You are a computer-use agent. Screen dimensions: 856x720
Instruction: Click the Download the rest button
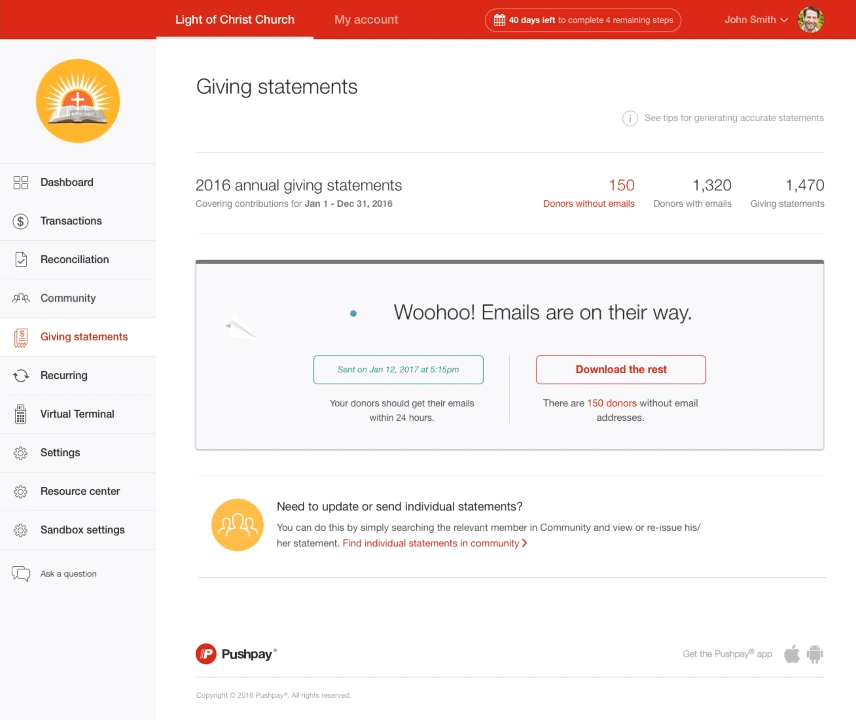[x=621, y=370]
